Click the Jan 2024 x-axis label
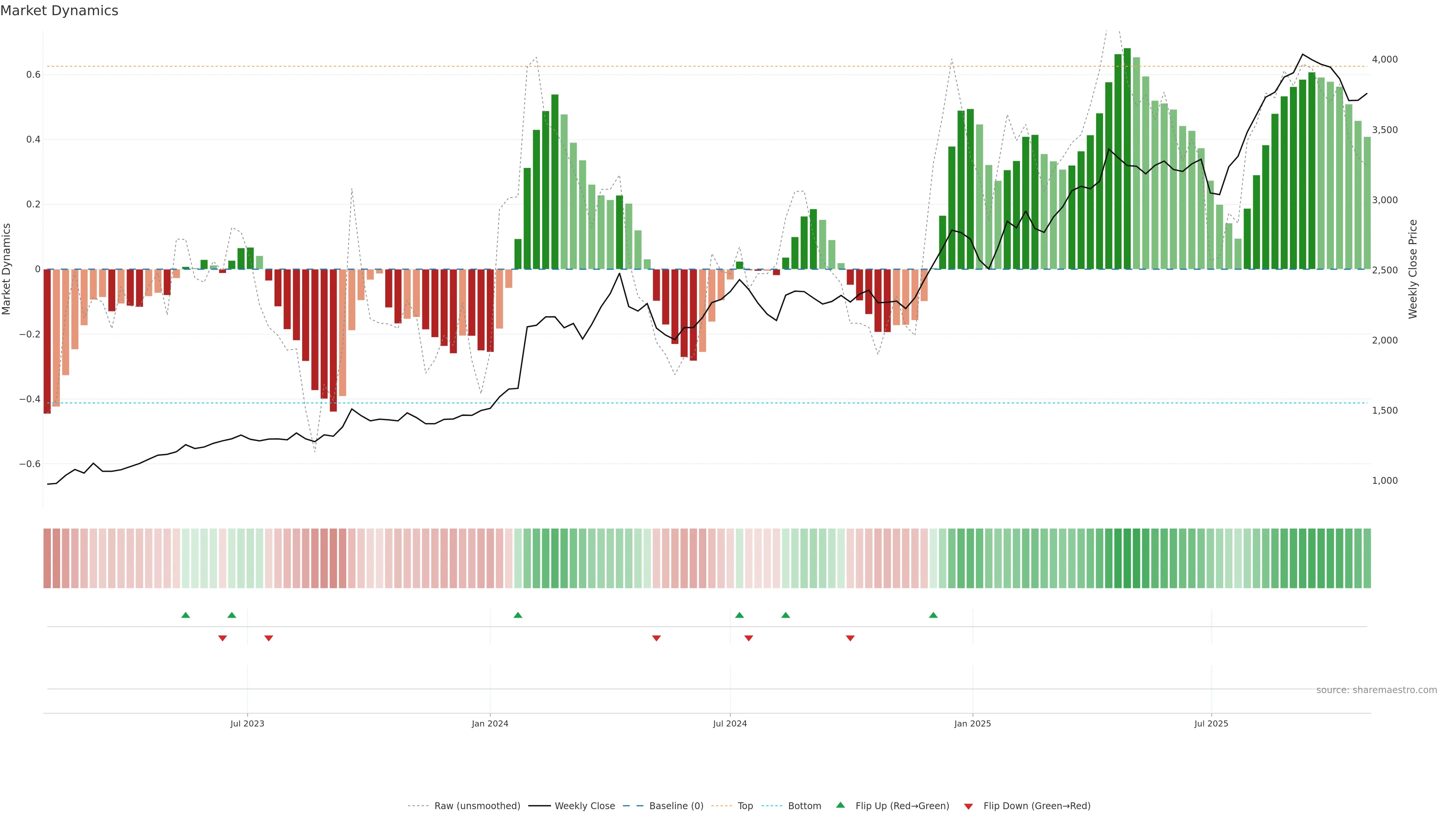Screen dimensions: 1456x819 (x=490, y=723)
